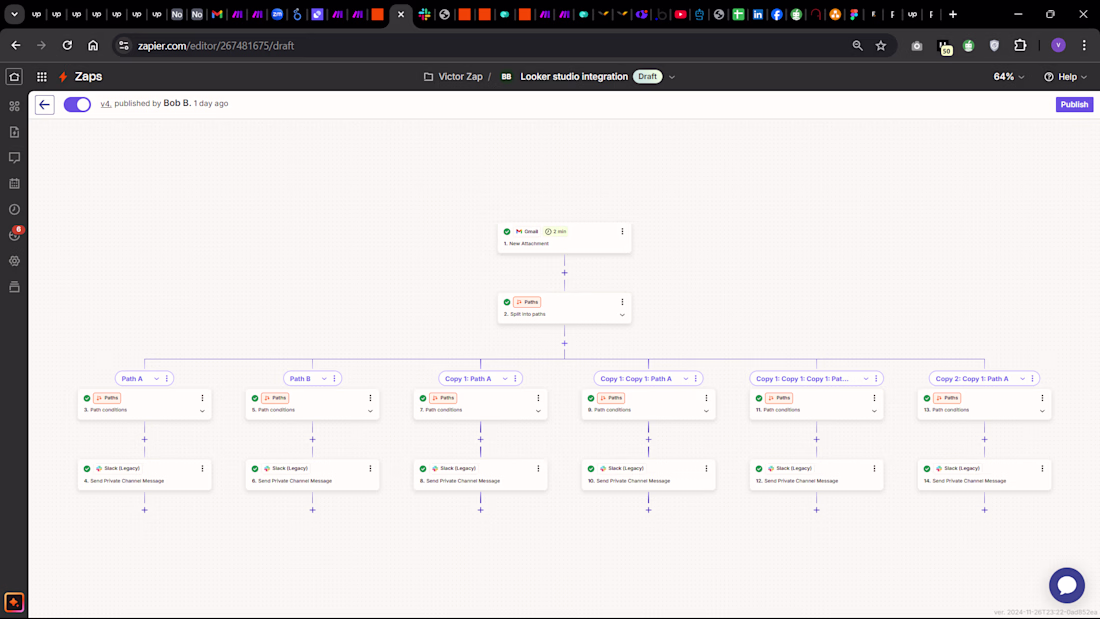Screen dimensions: 1100x619
Task: Open the Copy 2: Copy 1: Path A chevron
Action: (1023, 379)
